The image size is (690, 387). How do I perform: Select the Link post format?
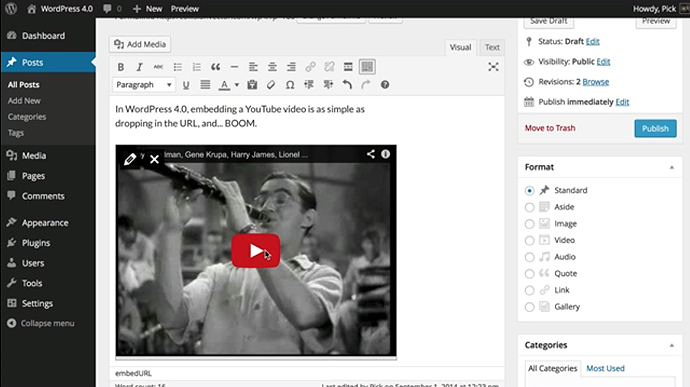pyautogui.click(x=529, y=291)
